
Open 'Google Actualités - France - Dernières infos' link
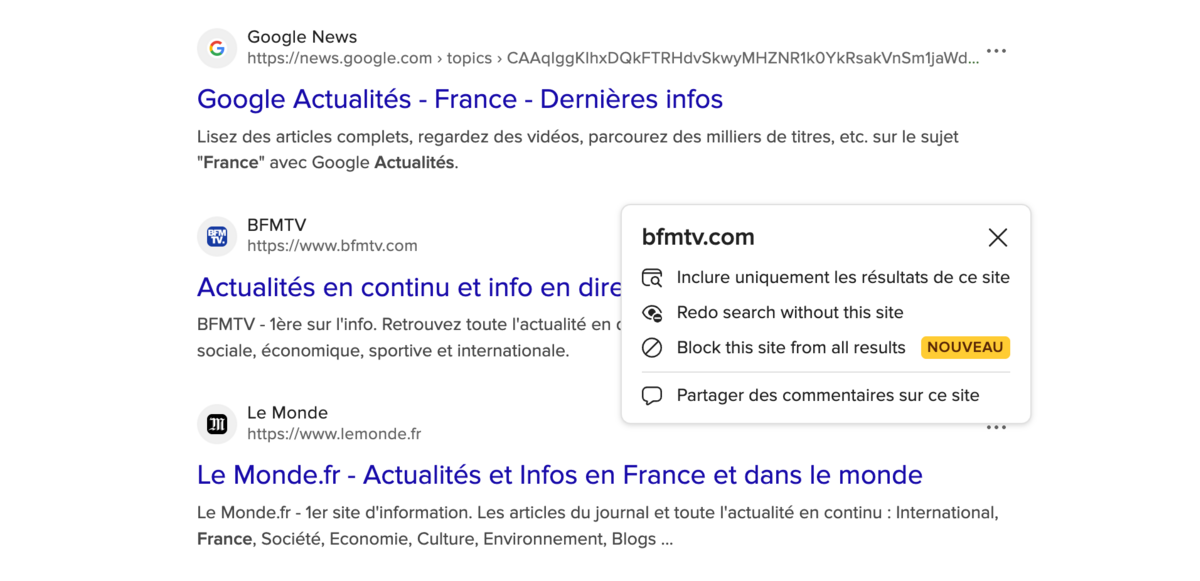tap(460, 99)
